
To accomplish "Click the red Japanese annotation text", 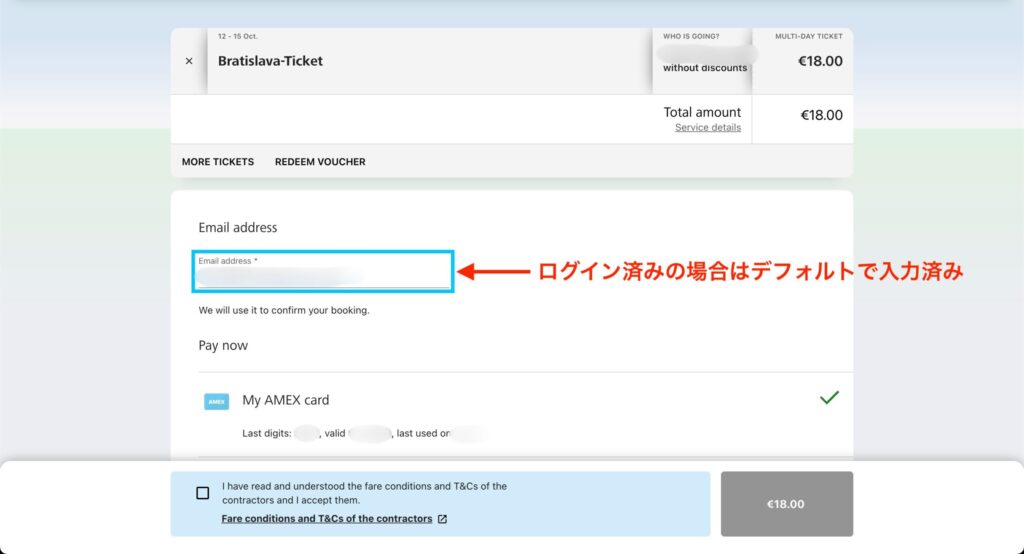I will pyautogui.click(x=750, y=271).
